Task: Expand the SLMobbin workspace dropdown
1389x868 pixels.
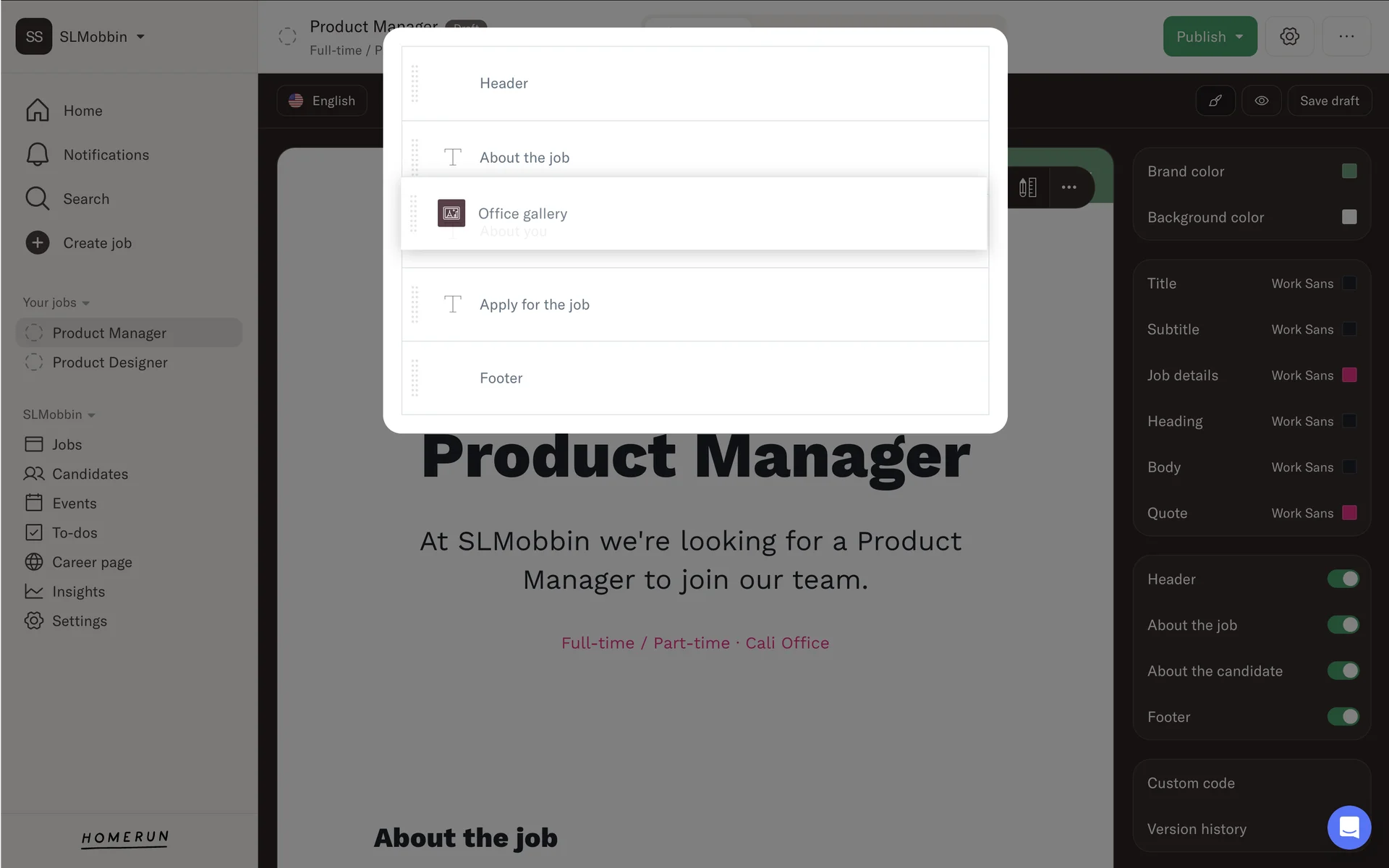Action: [140, 37]
